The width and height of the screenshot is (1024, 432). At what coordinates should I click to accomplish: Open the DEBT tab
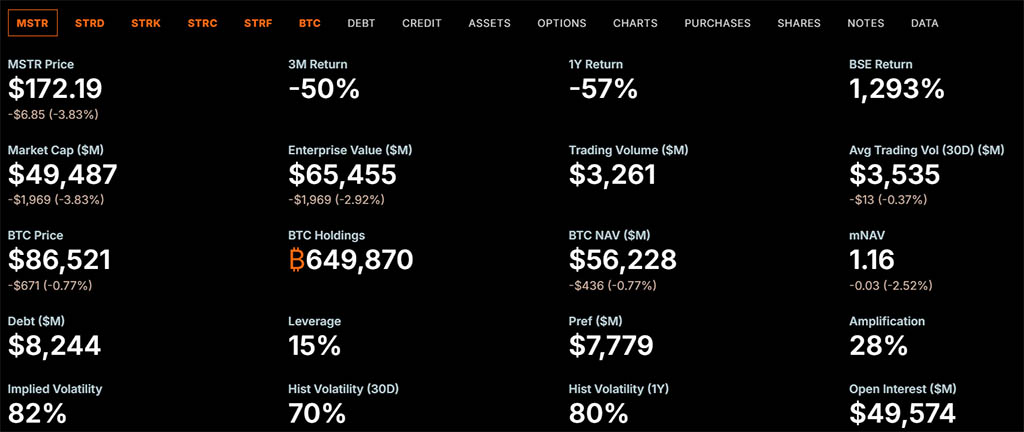361,22
